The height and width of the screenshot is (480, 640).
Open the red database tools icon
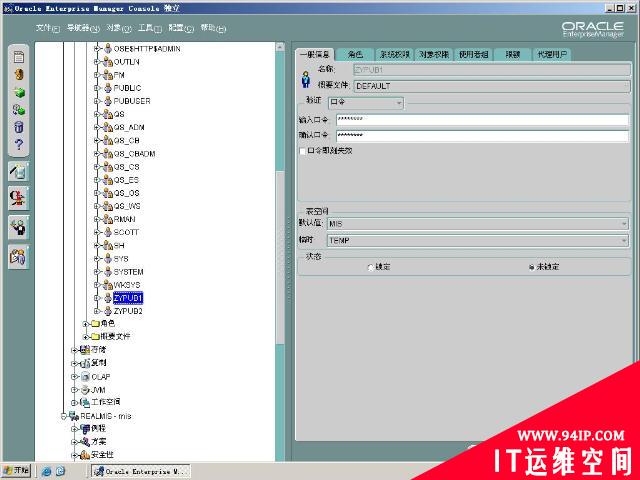(x=18, y=199)
